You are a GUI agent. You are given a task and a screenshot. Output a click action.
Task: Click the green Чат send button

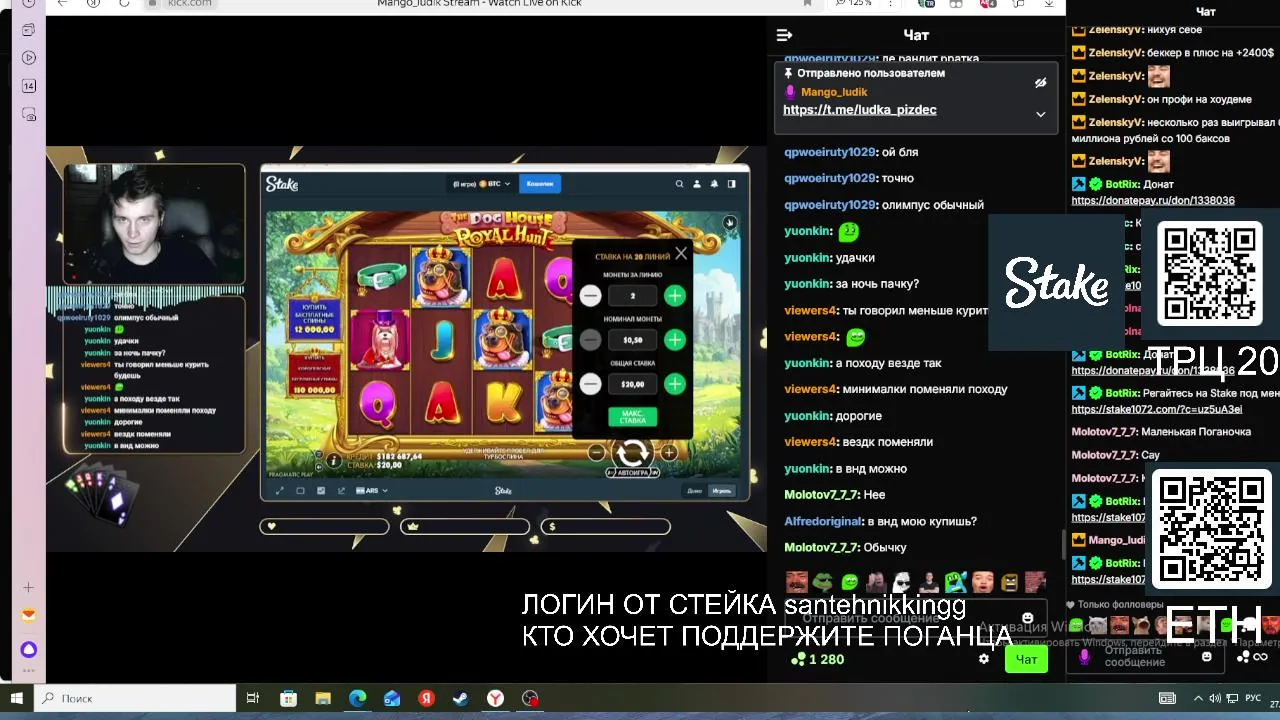[x=1026, y=659]
